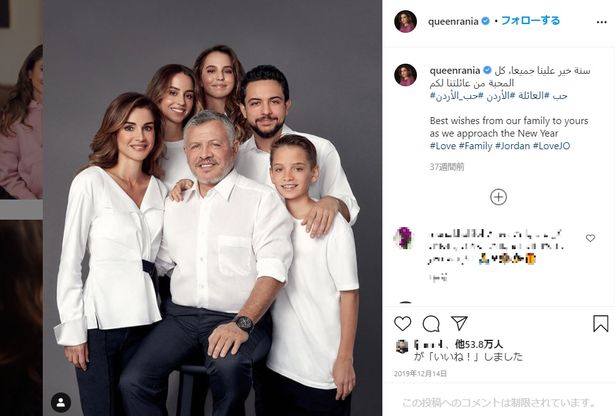Open the #Family hashtag
The width and height of the screenshot is (615, 416).
coord(475,146)
